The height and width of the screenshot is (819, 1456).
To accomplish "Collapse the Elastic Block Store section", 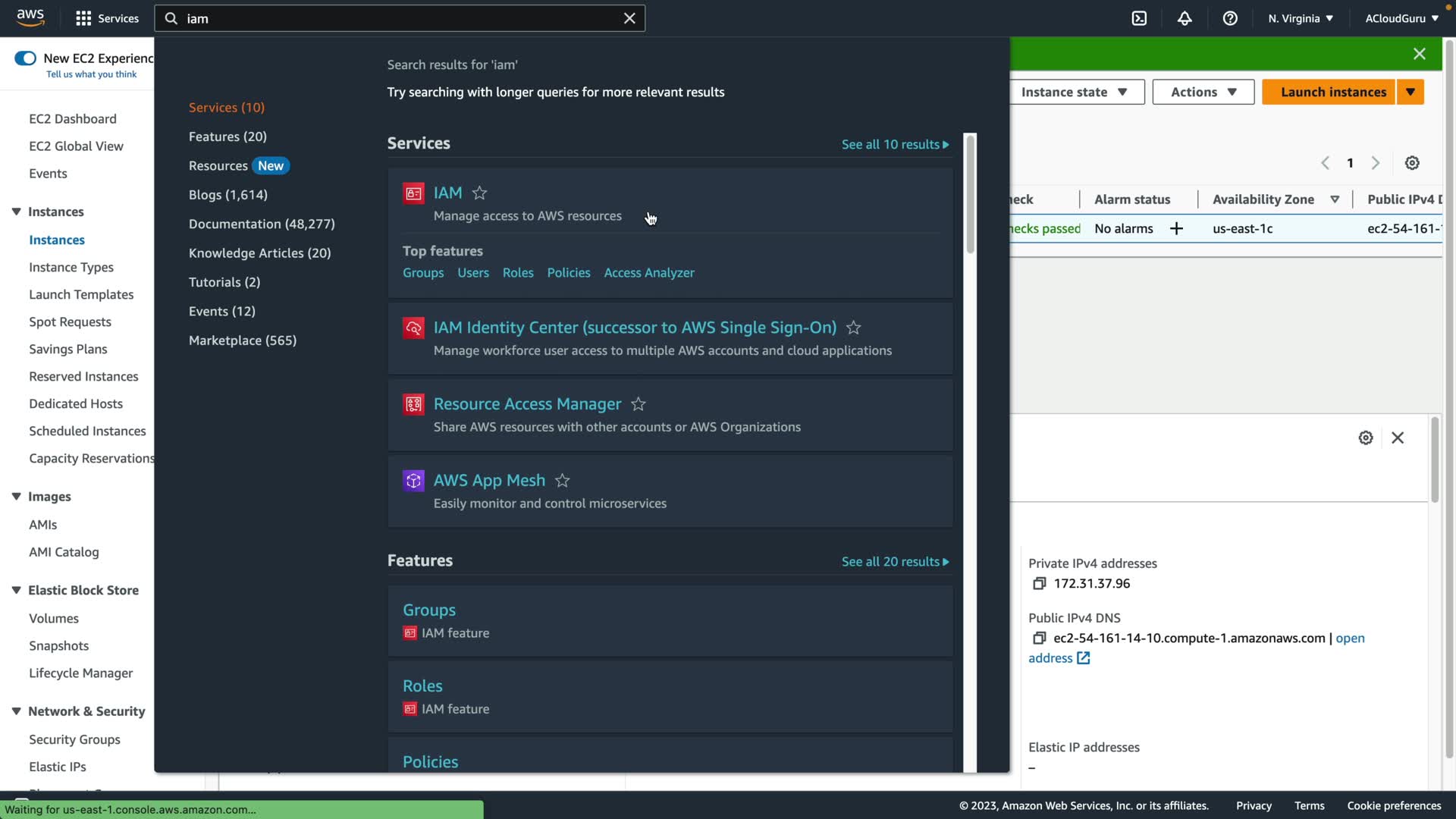I will click(x=16, y=590).
